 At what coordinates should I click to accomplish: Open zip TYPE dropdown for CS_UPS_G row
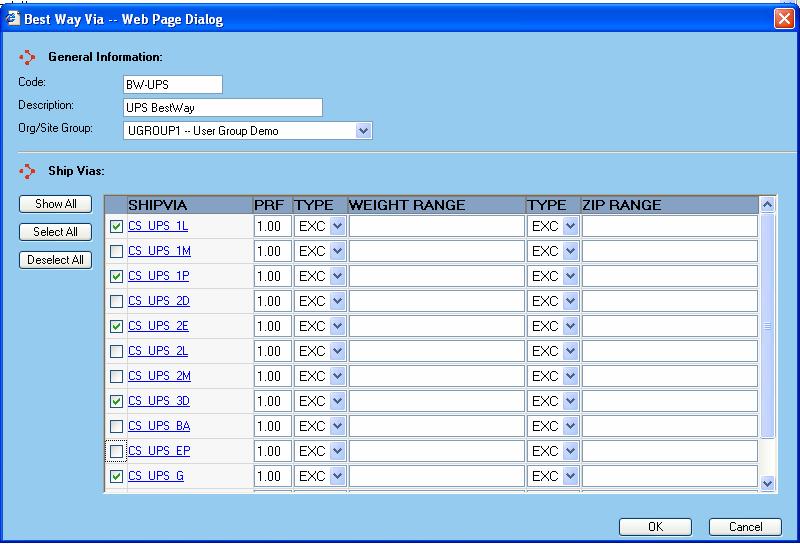point(570,476)
